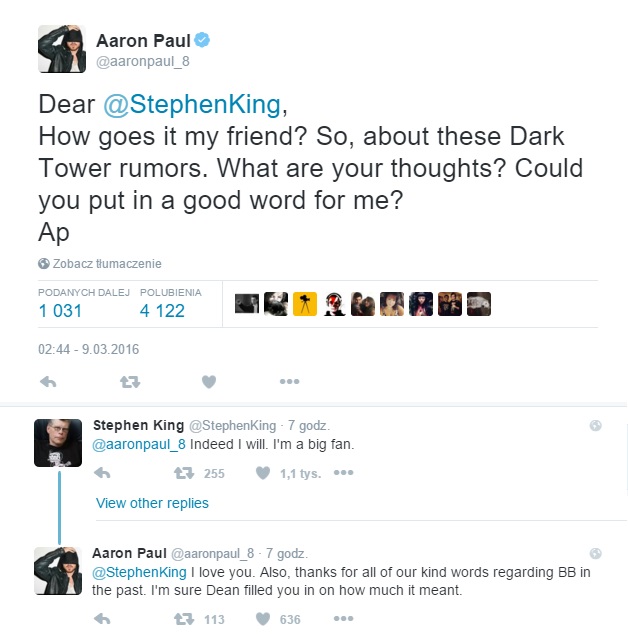Open View other replies link
The width and height of the screenshot is (628, 635).
[152, 503]
